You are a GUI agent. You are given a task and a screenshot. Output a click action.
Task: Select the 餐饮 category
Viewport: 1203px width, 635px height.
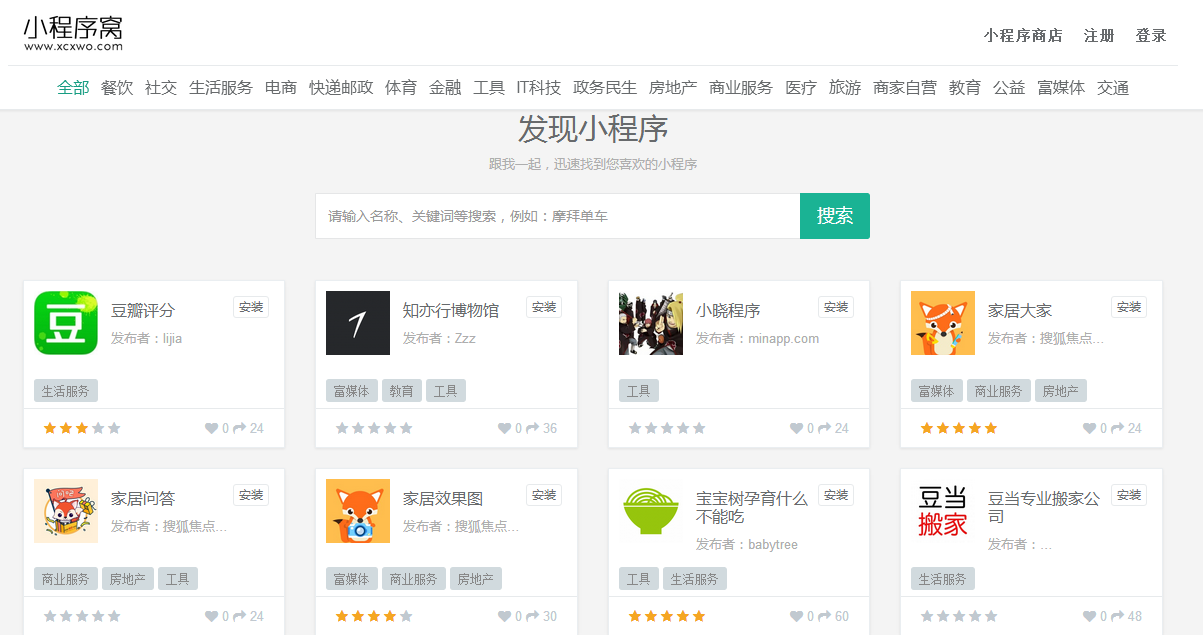coord(117,88)
